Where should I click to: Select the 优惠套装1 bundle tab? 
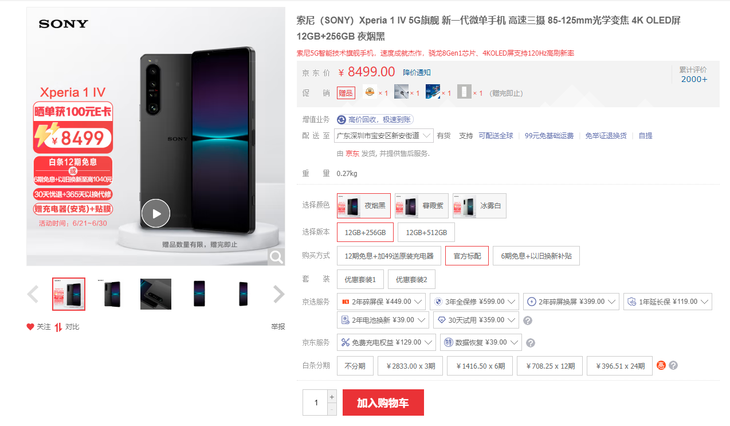360,279
